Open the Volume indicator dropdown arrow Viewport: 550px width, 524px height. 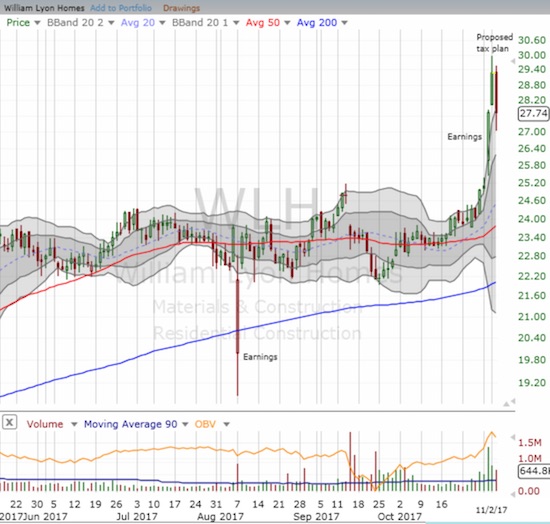point(74,424)
